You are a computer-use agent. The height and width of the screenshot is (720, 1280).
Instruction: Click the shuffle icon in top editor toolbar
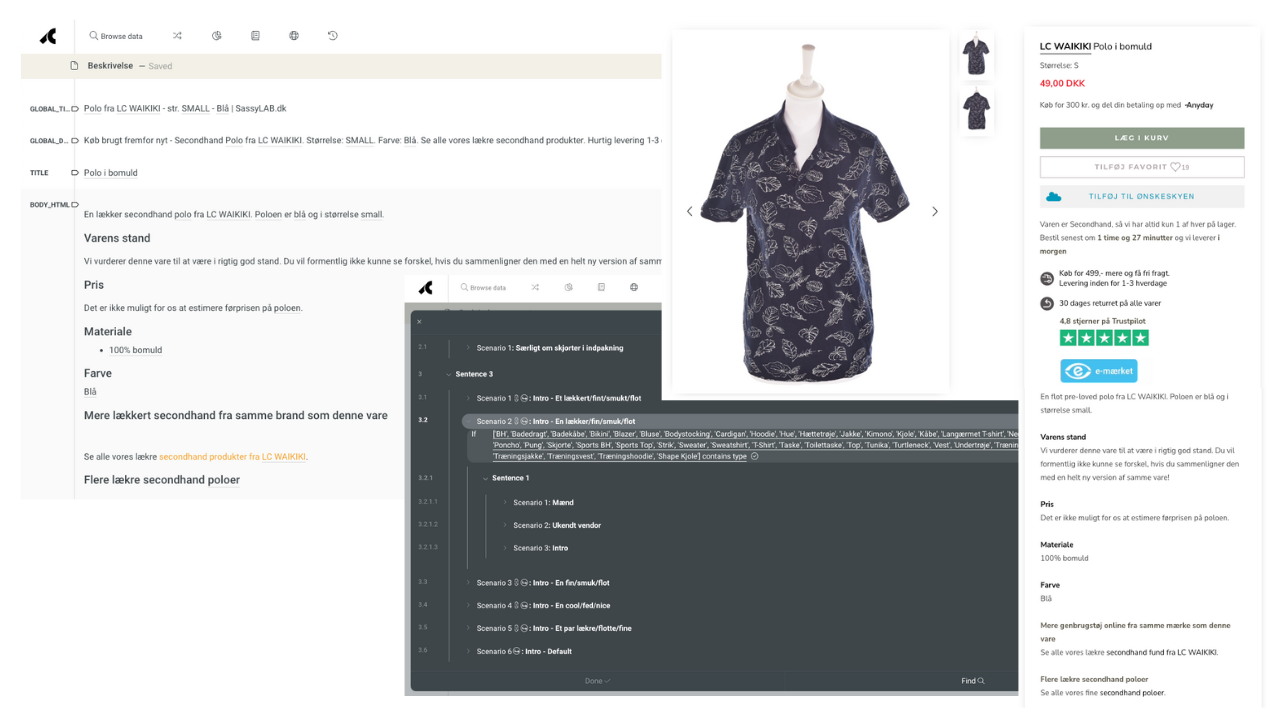[177, 36]
